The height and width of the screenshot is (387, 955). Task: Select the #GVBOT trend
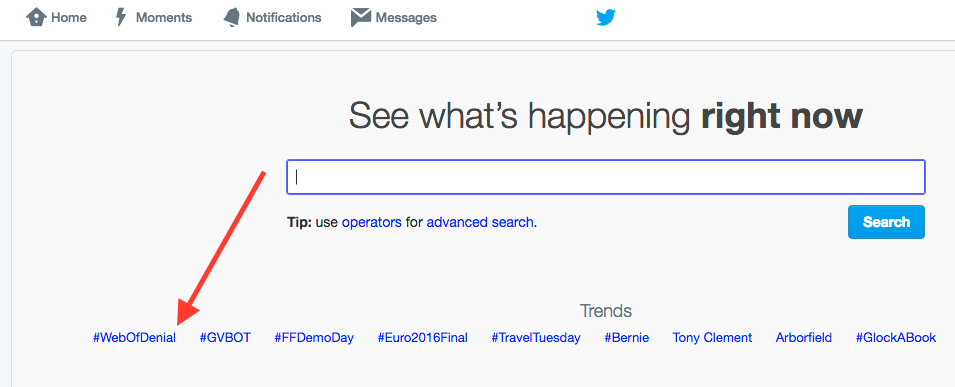click(x=225, y=338)
